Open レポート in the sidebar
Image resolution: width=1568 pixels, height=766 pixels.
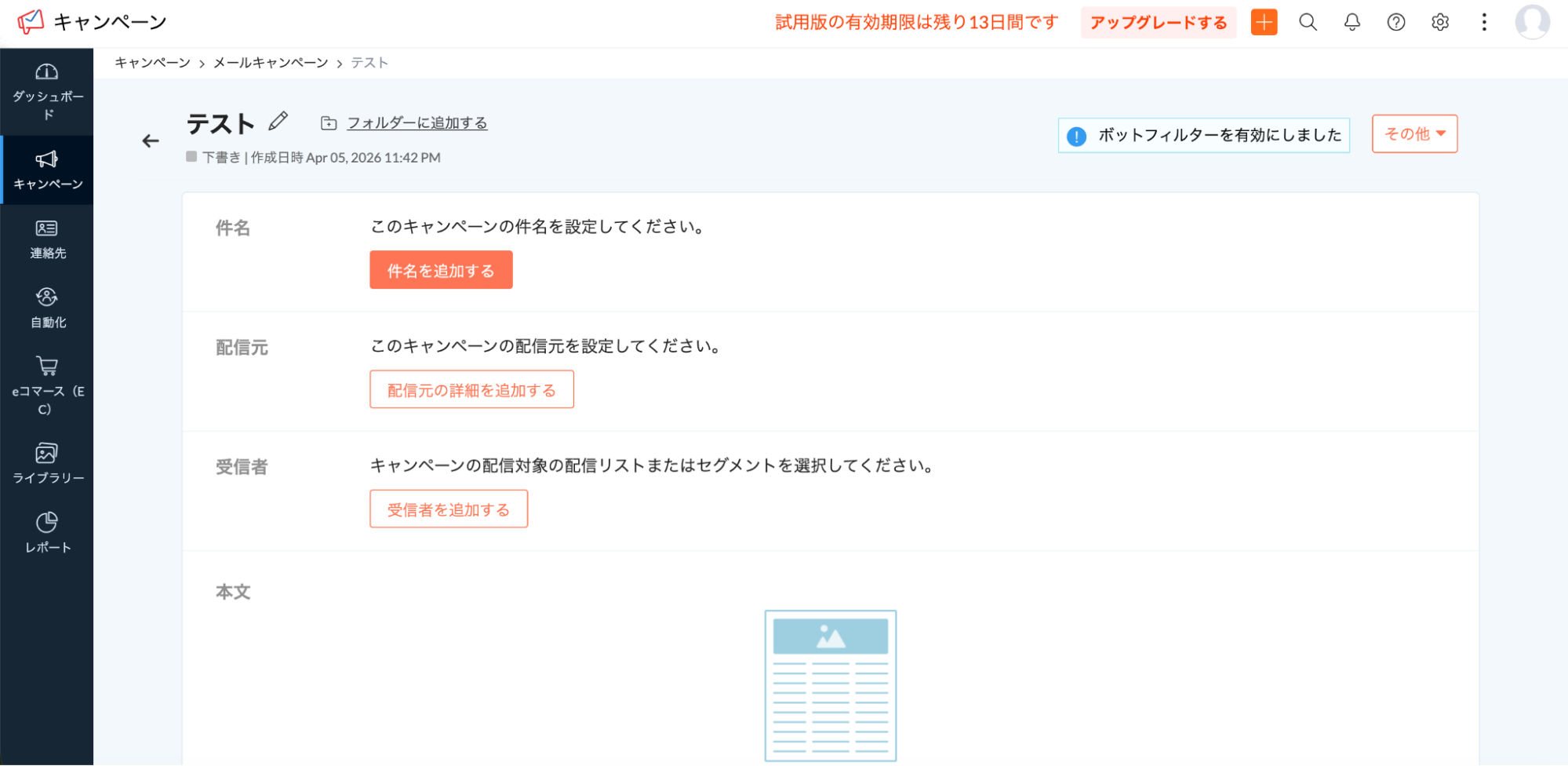[x=47, y=532]
